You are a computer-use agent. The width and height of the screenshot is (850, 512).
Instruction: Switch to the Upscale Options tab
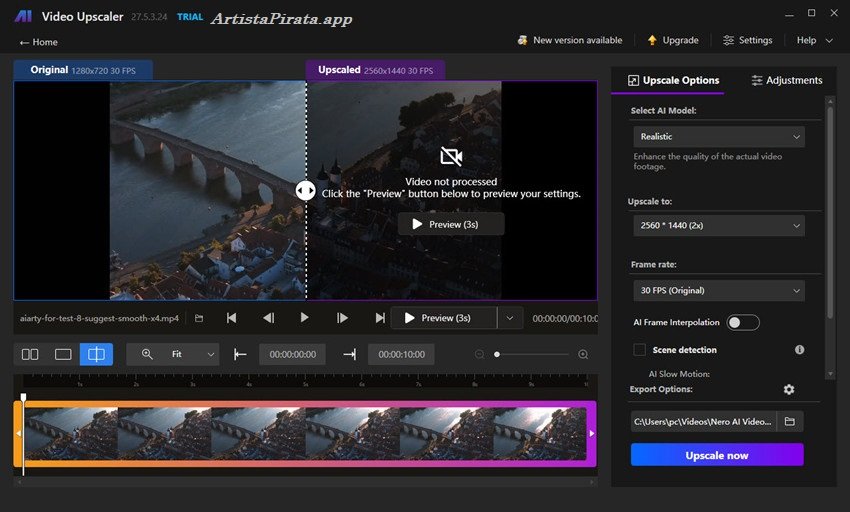(673, 80)
